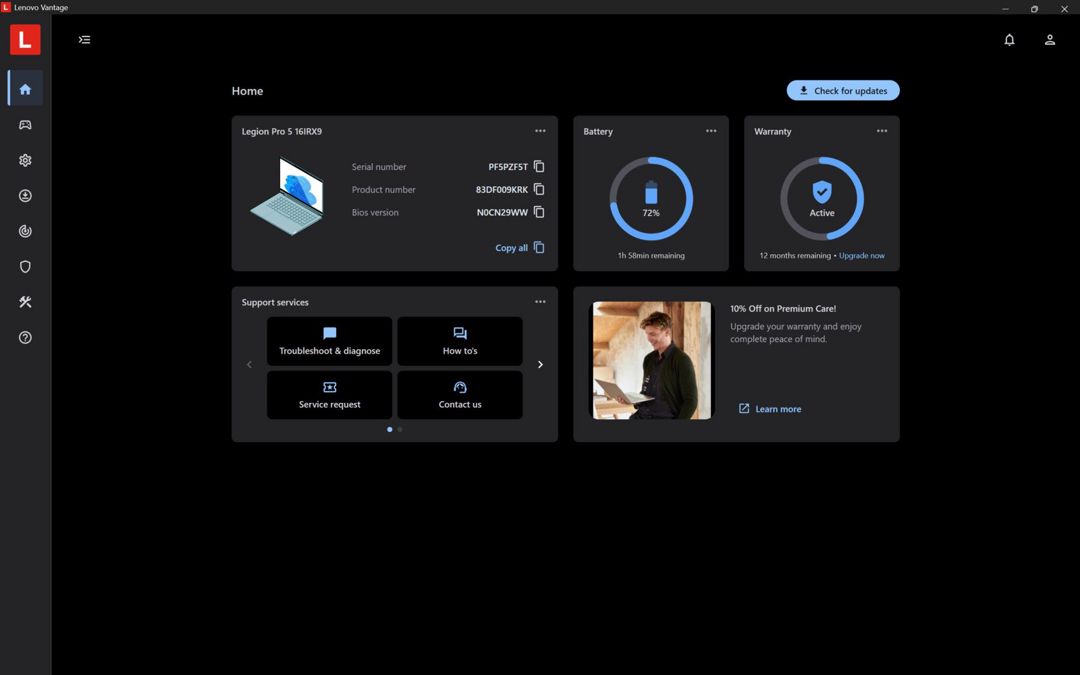This screenshot has width=1080, height=675.
Task: Copy the serial number PF5PZF5T
Action: click(539, 166)
